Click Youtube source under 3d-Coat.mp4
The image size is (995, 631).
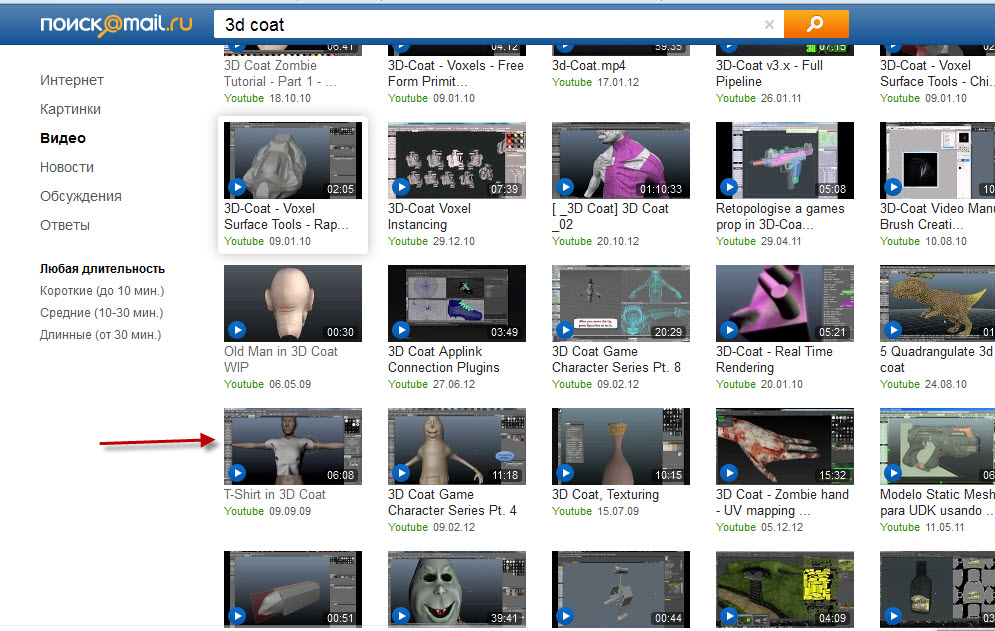click(x=572, y=83)
